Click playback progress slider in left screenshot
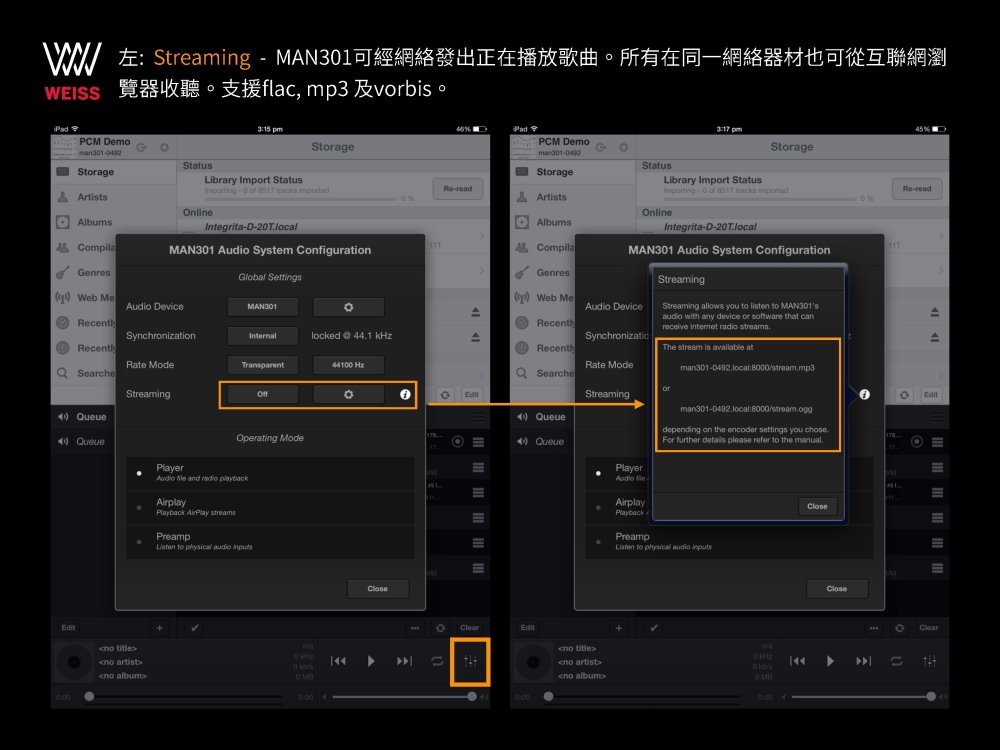Viewport: 1000px width, 750px height. click(x=184, y=696)
